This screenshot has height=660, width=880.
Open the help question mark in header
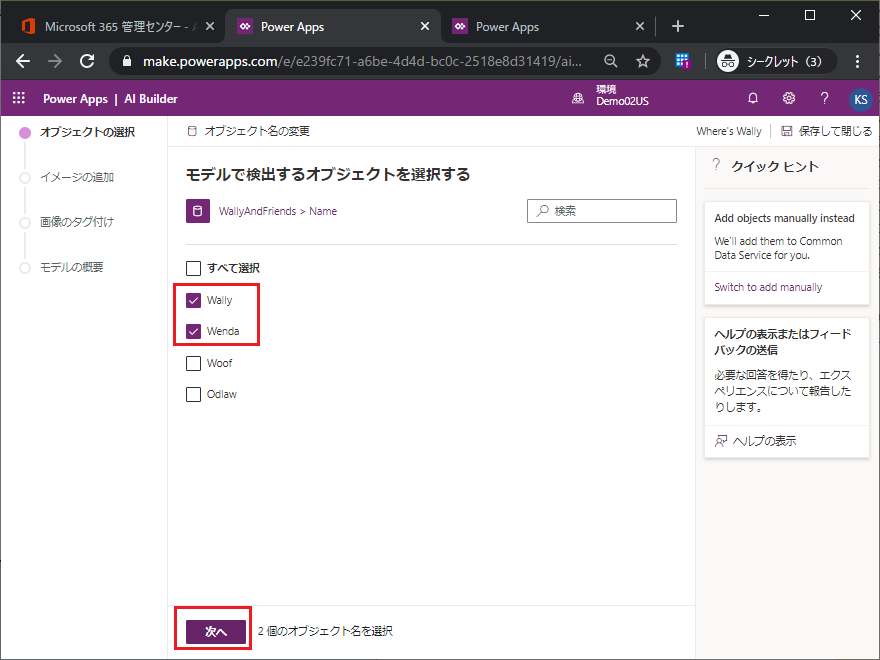point(824,98)
